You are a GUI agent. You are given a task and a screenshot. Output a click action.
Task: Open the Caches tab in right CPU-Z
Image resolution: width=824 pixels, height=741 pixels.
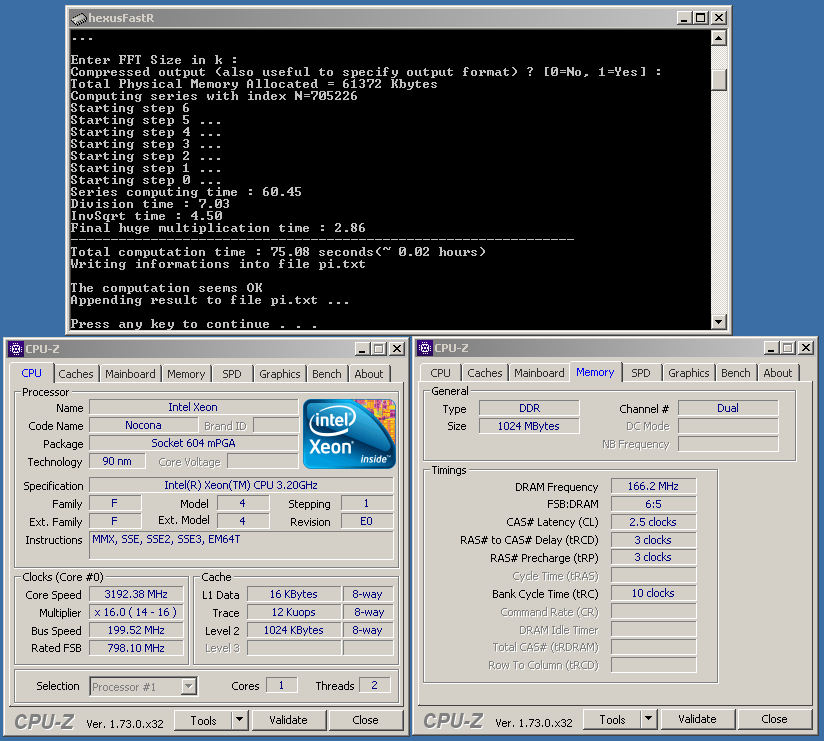coord(485,373)
